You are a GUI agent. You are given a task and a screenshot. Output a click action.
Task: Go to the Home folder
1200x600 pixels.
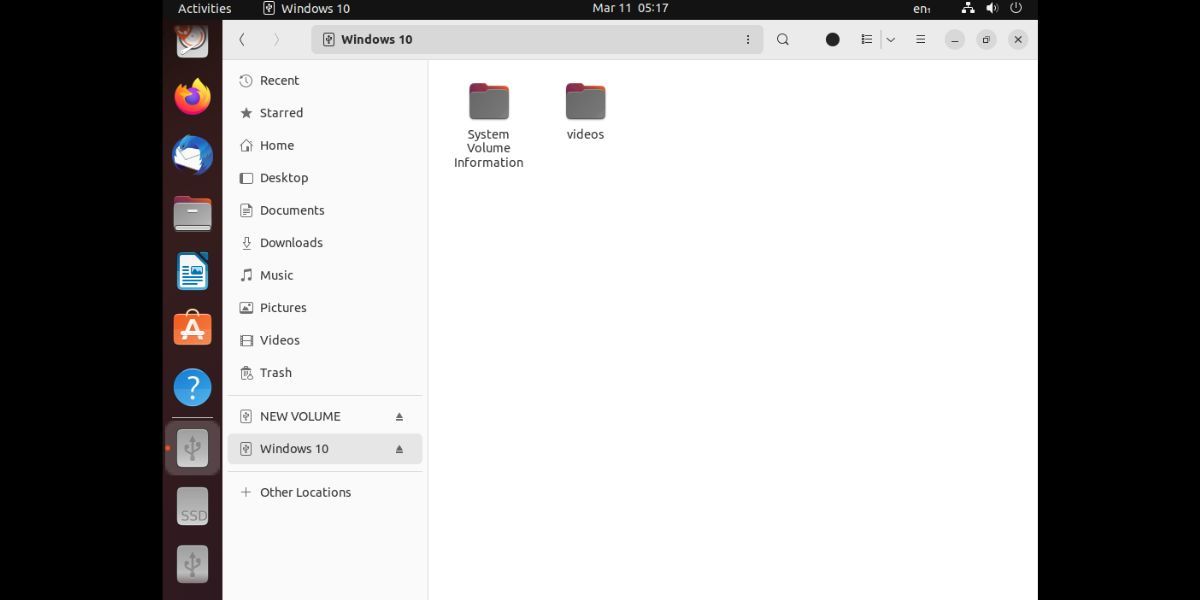click(325, 145)
